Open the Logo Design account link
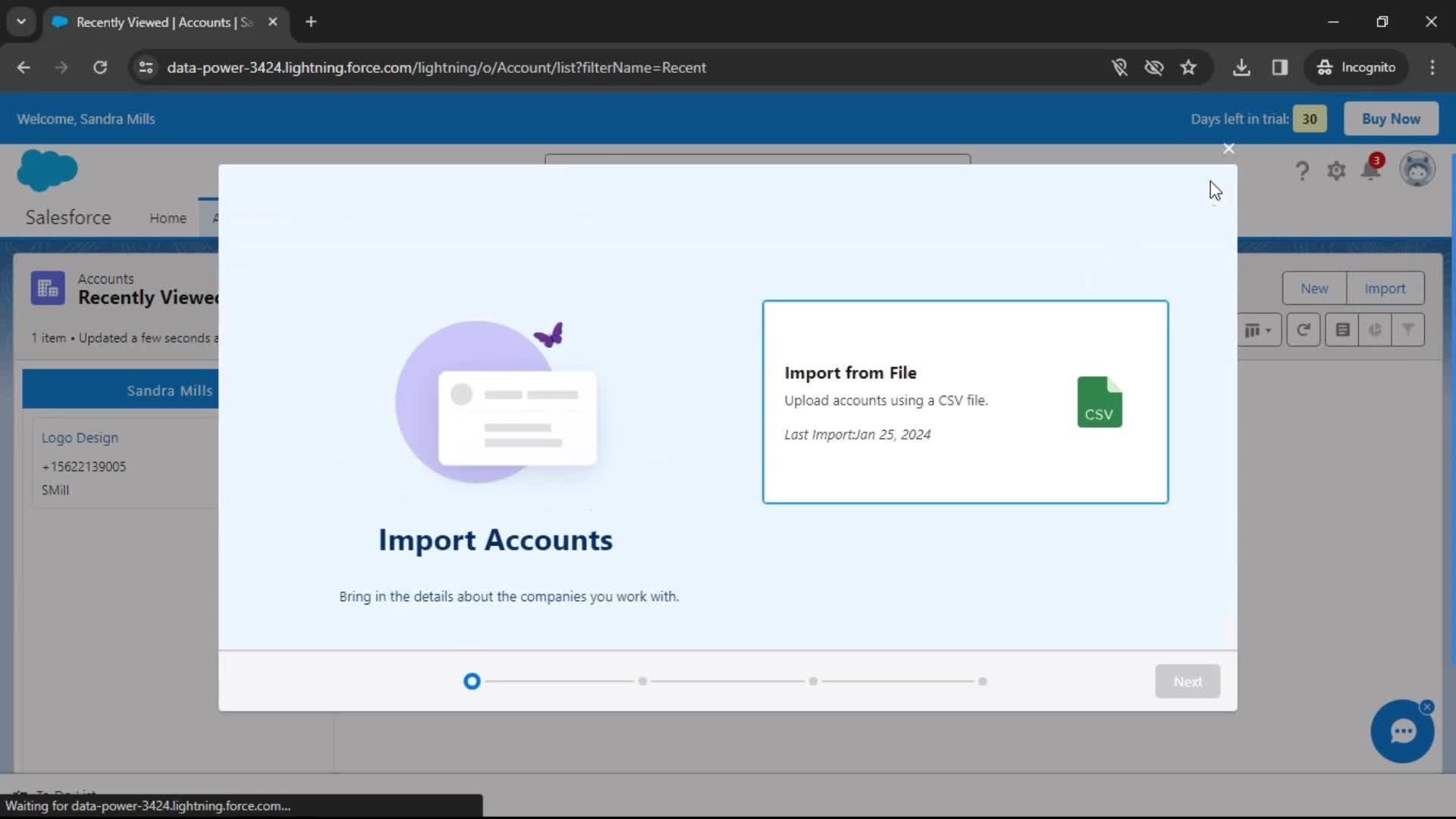The image size is (1456, 819). (x=80, y=438)
